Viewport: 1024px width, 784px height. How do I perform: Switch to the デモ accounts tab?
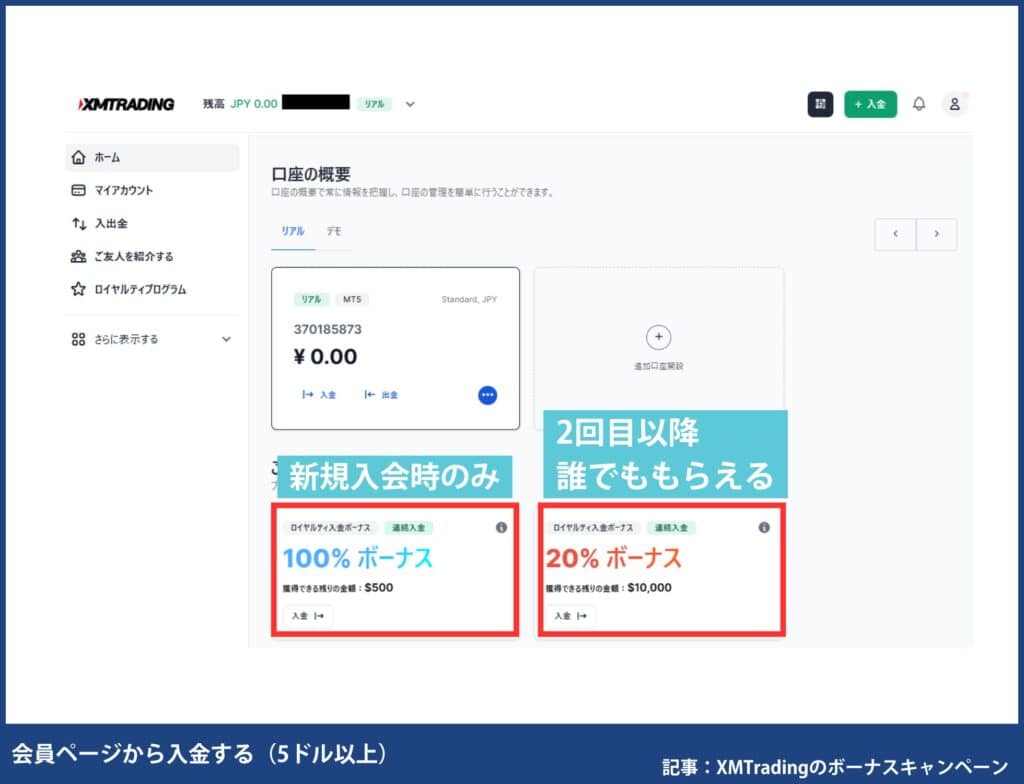(x=334, y=231)
